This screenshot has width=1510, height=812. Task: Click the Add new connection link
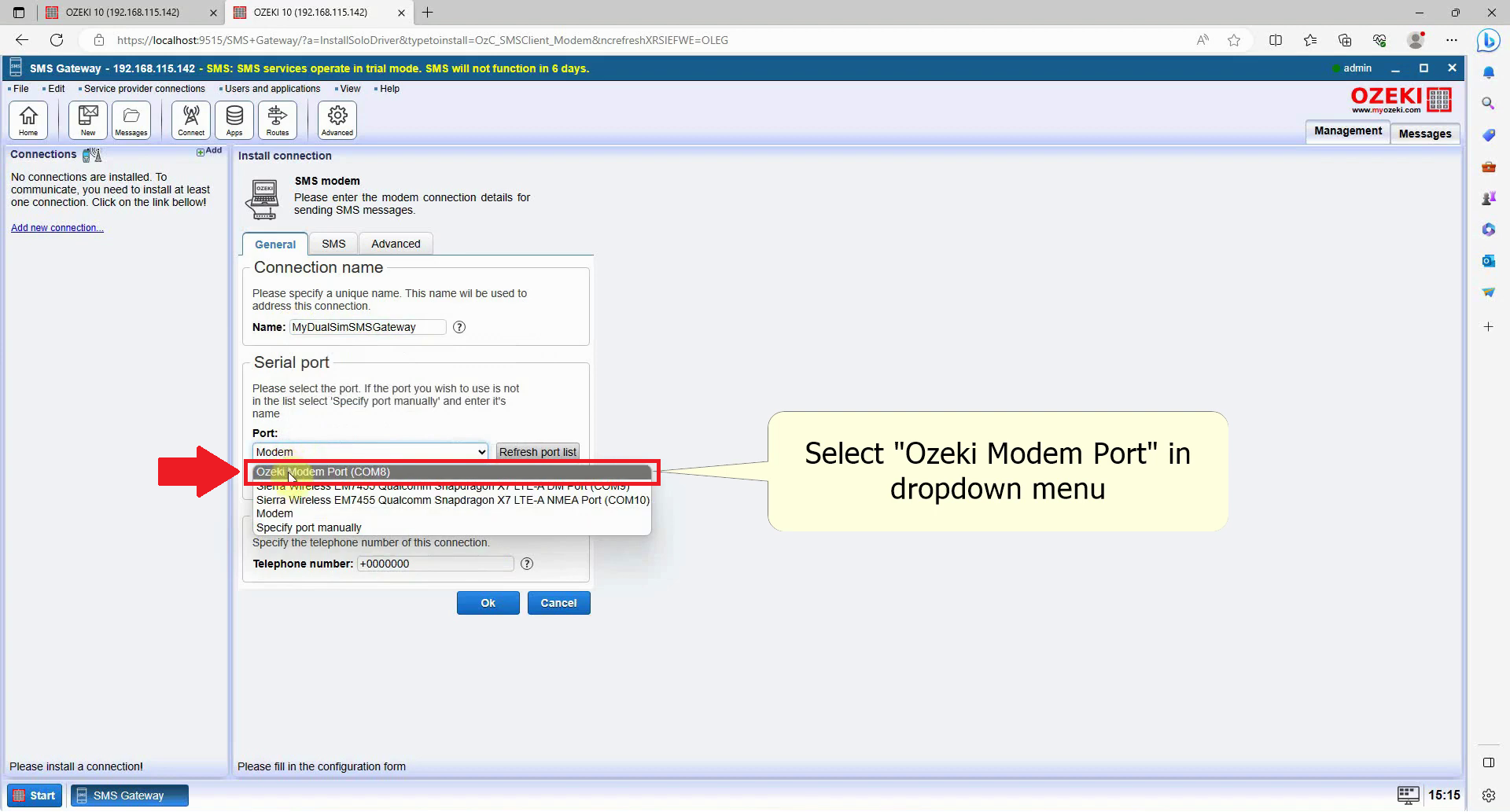[x=57, y=228]
